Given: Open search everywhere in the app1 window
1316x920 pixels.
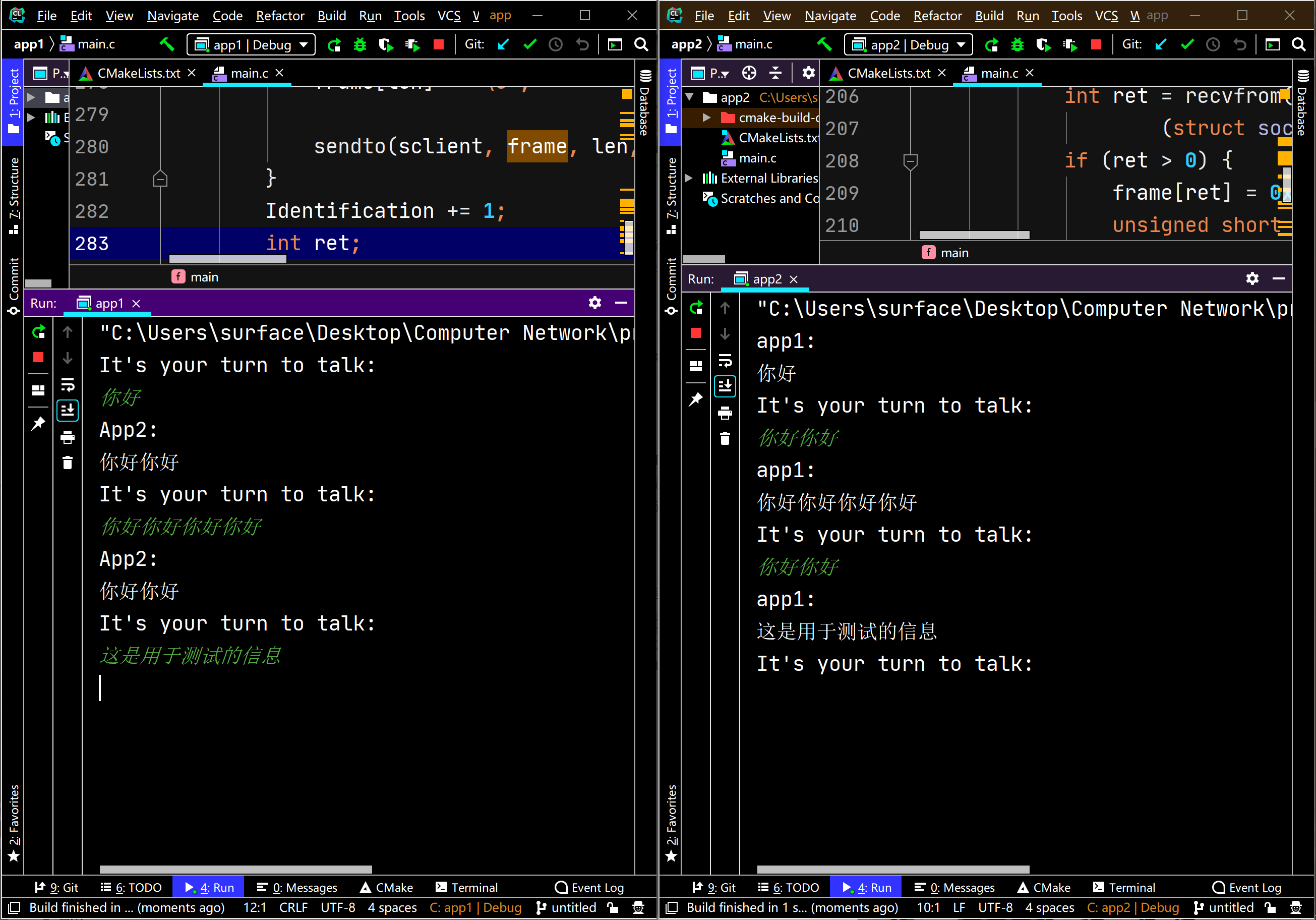Looking at the screenshot, I should 641,44.
